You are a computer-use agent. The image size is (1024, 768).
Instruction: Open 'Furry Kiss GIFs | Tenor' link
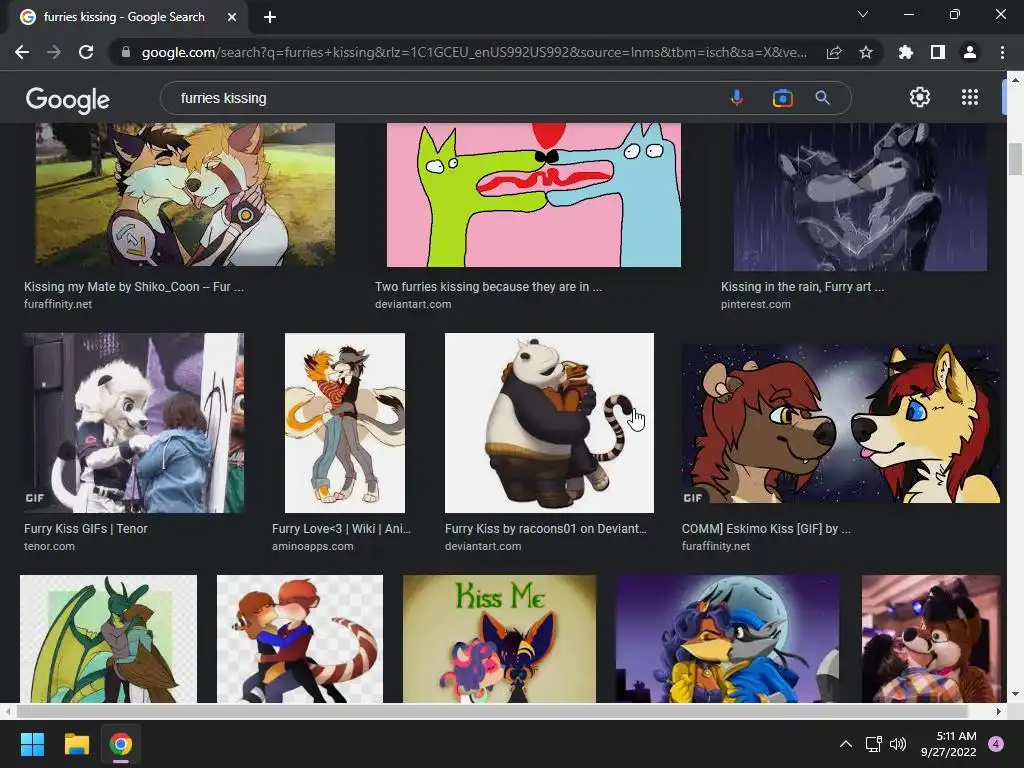pos(86,529)
